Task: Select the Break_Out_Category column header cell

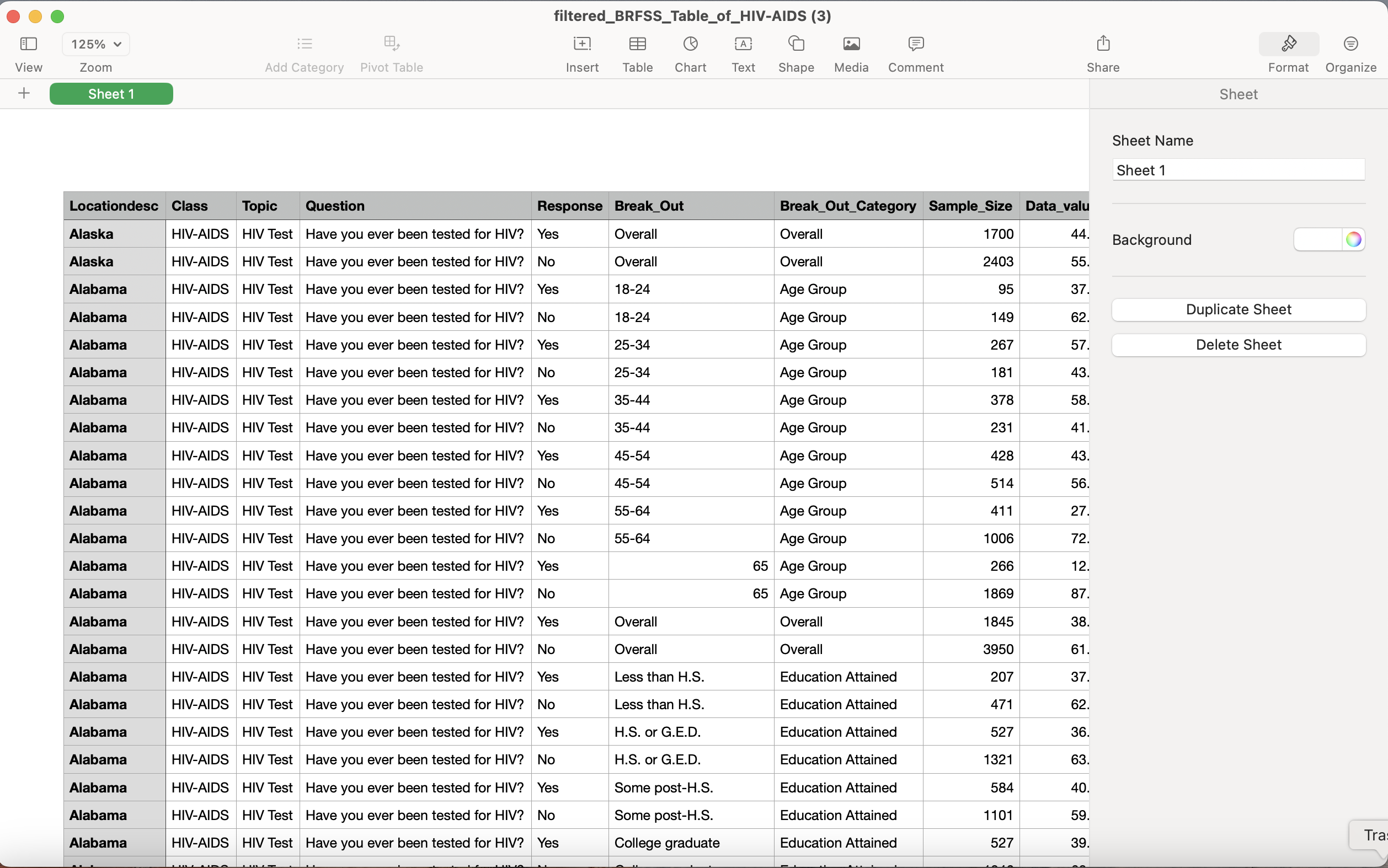Action: (x=847, y=206)
